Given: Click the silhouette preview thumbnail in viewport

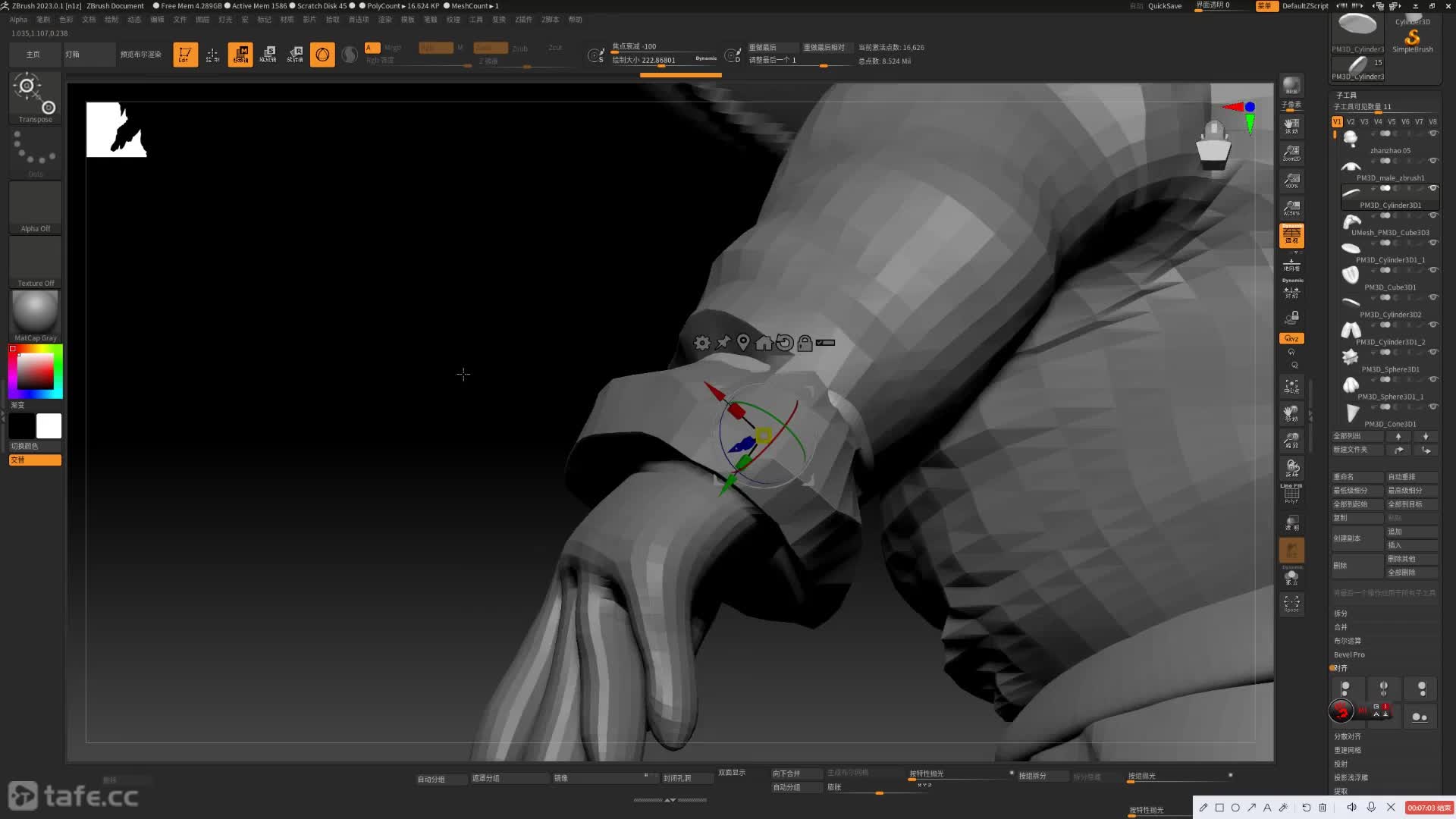Looking at the screenshot, I should (117, 130).
